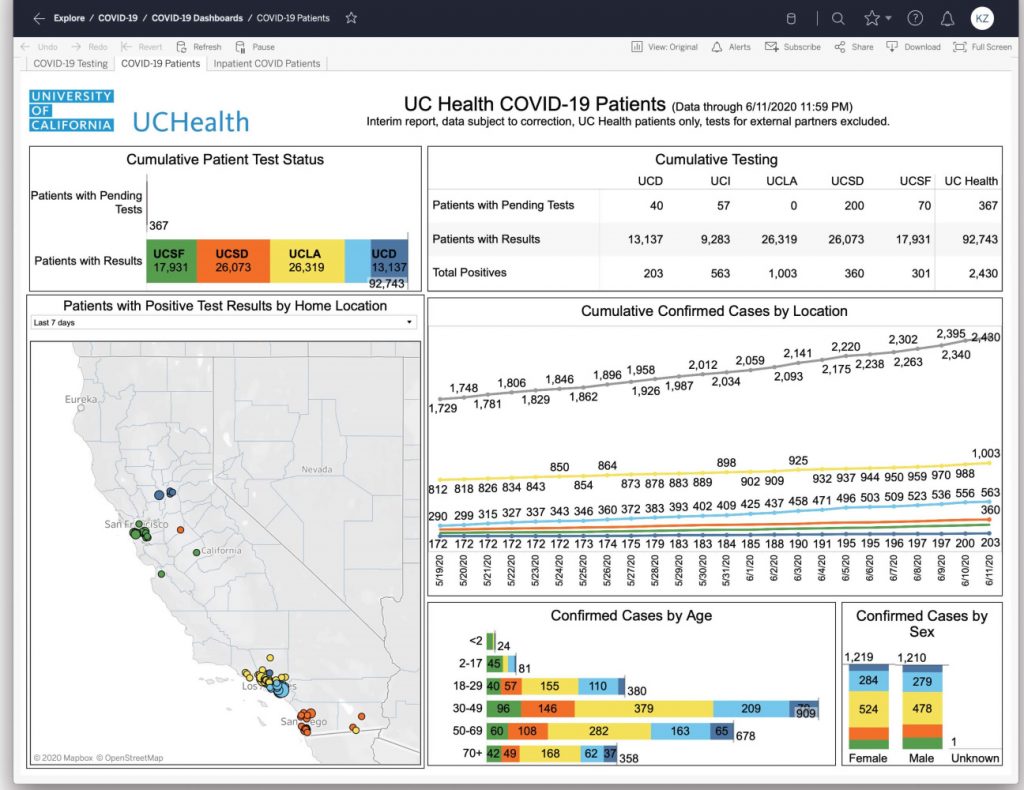Switch to the COVID-19 Testing tab

pyautogui.click(x=71, y=63)
